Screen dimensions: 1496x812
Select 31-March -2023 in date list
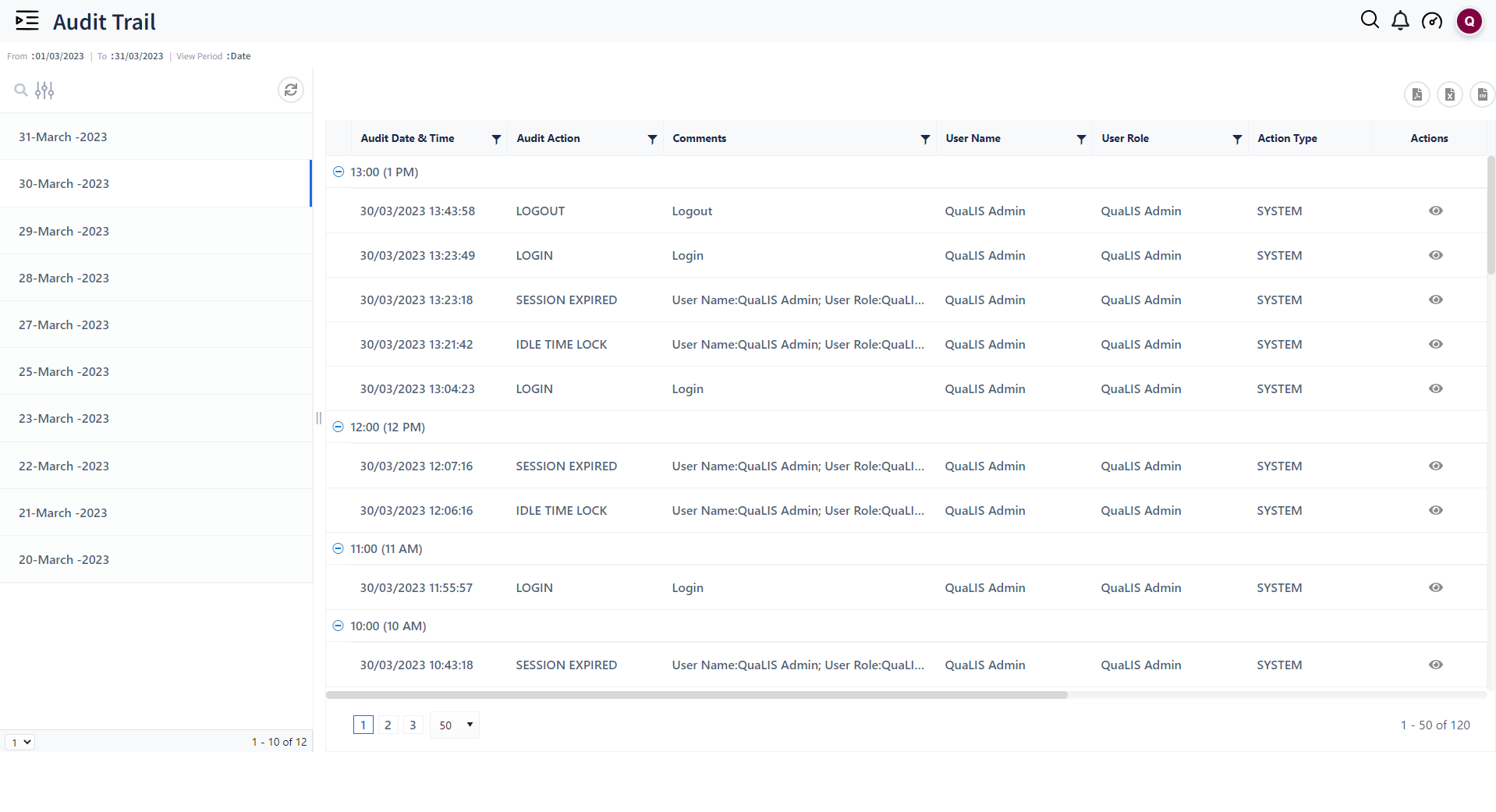(63, 137)
